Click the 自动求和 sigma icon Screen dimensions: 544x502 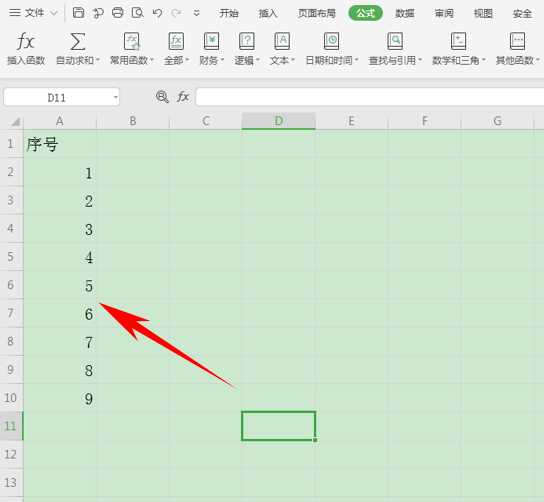(x=78, y=42)
